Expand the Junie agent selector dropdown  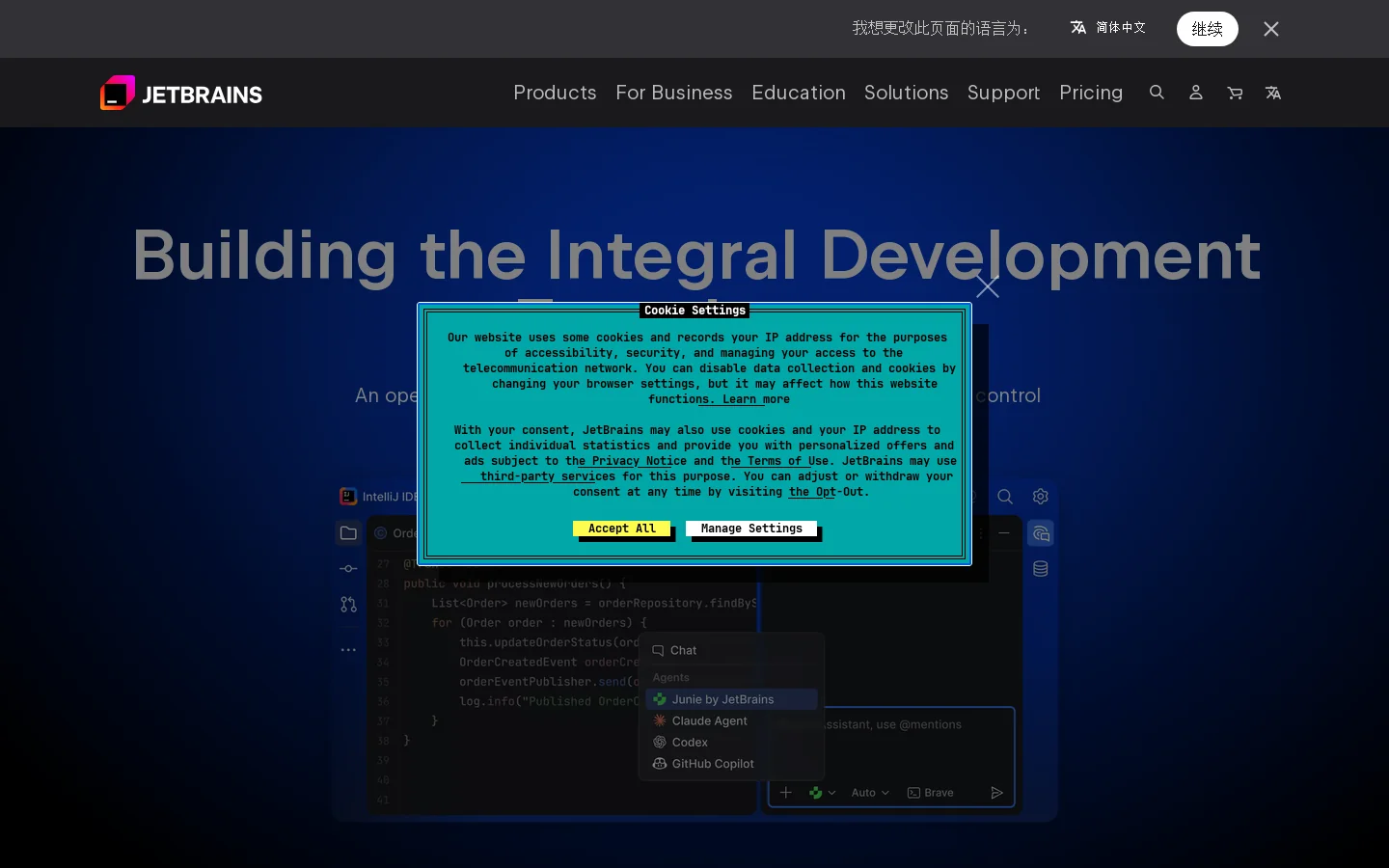tap(823, 793)
